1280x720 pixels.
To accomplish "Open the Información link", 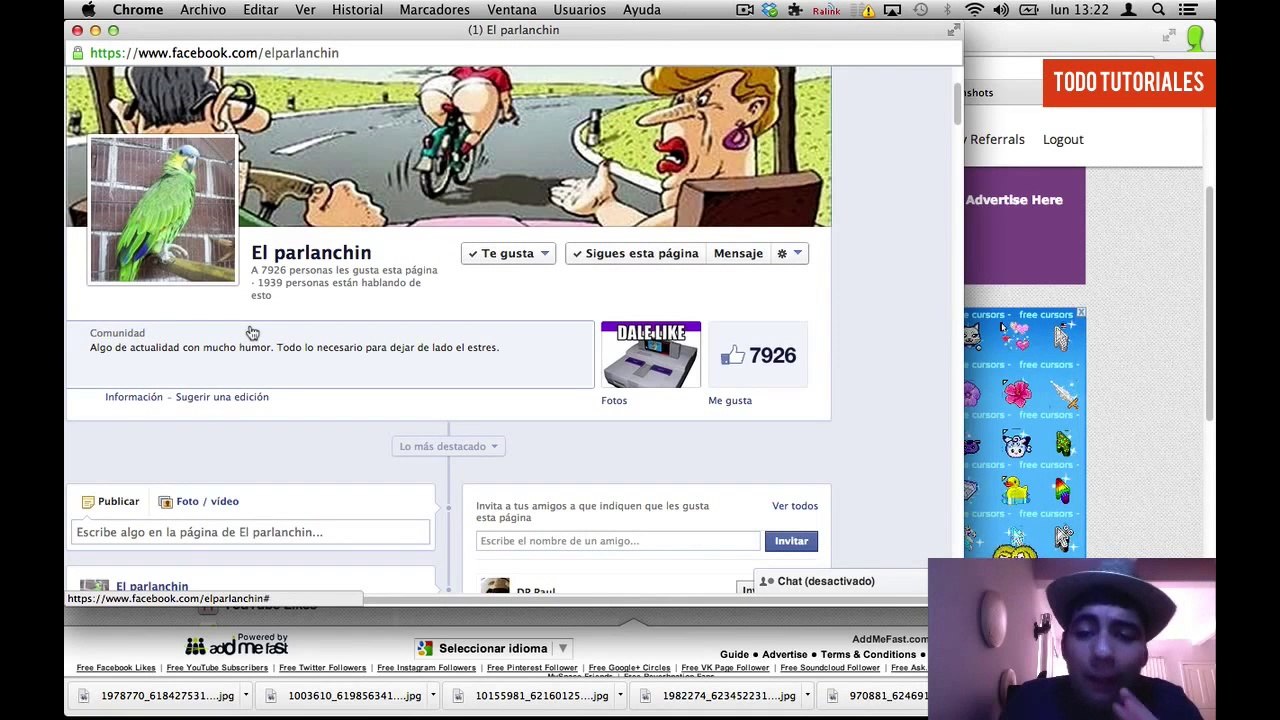I will click(x=134, y=397).
